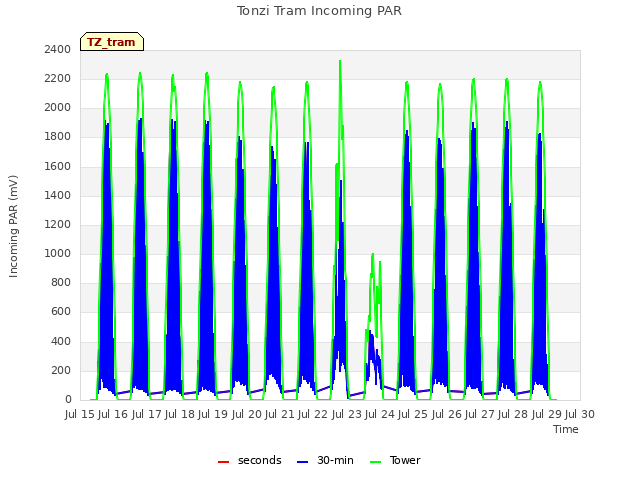Click the 600 y-axis tick label
The image size is (640, 480).
click(x=61, y=312)
